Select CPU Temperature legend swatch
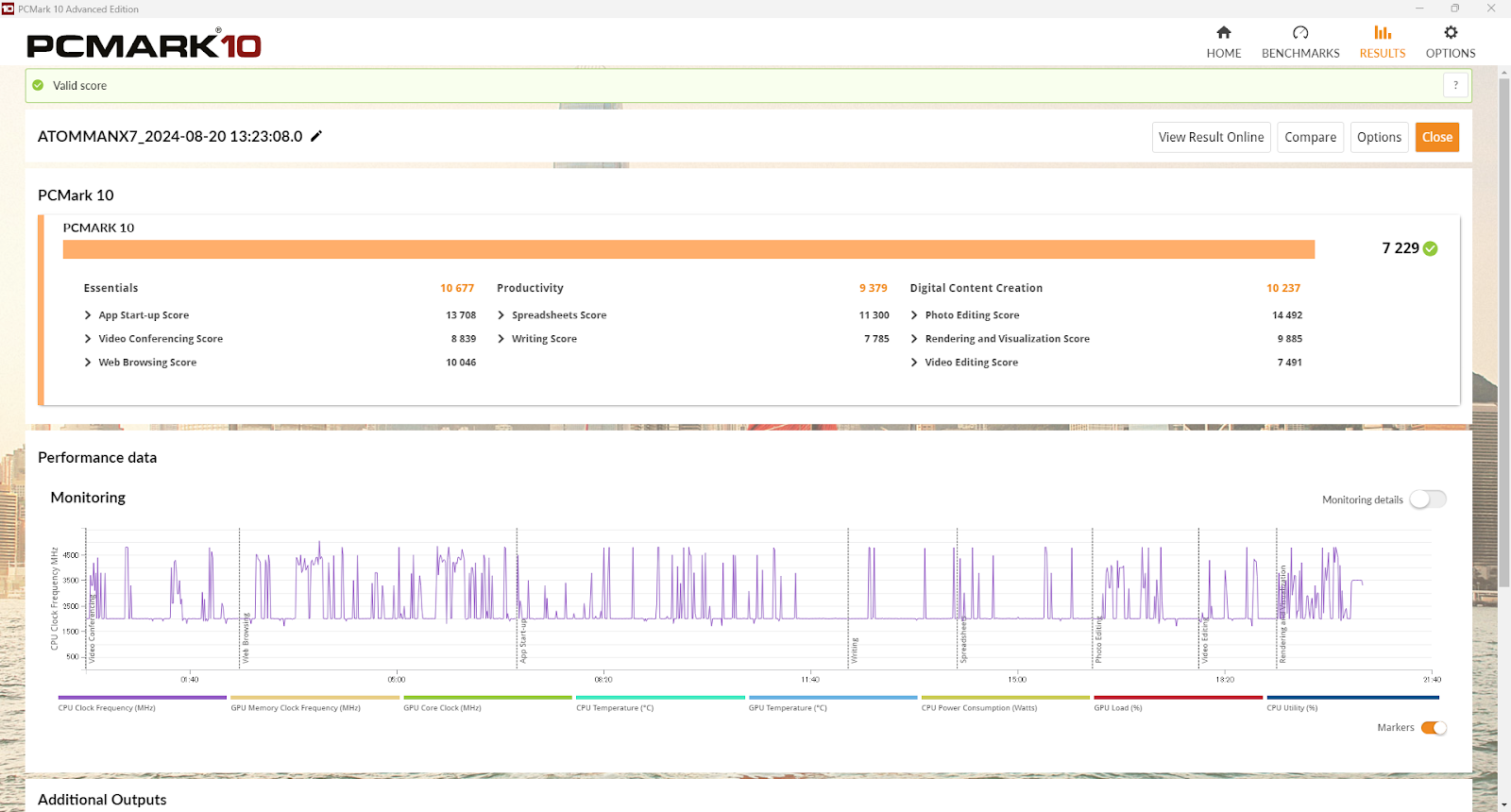The image size is (1511, 812). coord(661,698)
